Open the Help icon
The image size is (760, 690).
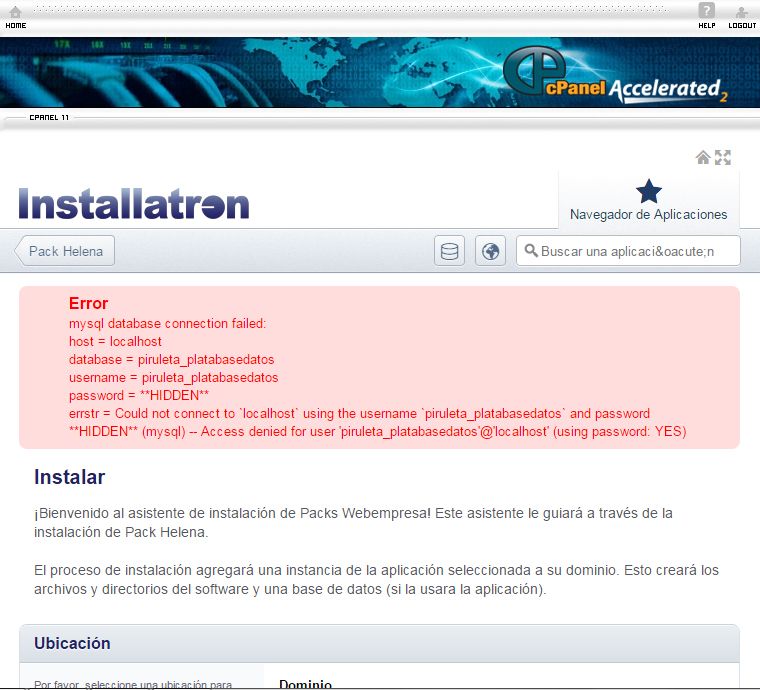click(x=706, y=17)
